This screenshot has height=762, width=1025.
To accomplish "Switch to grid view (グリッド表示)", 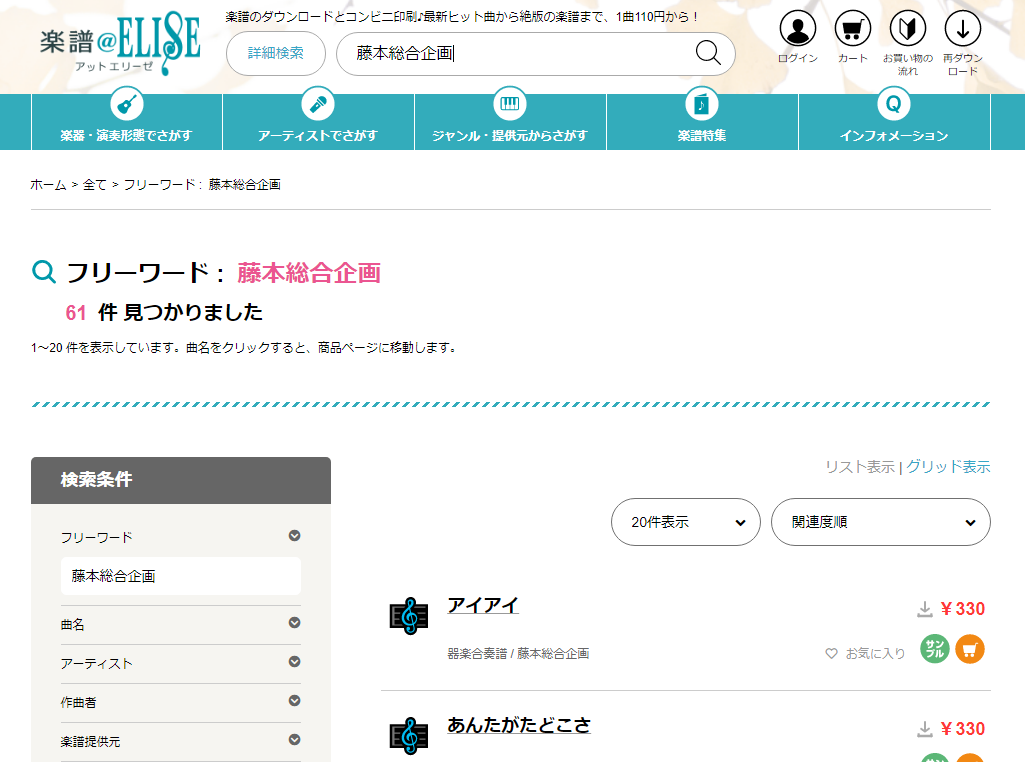I will (x=948, y=467).
